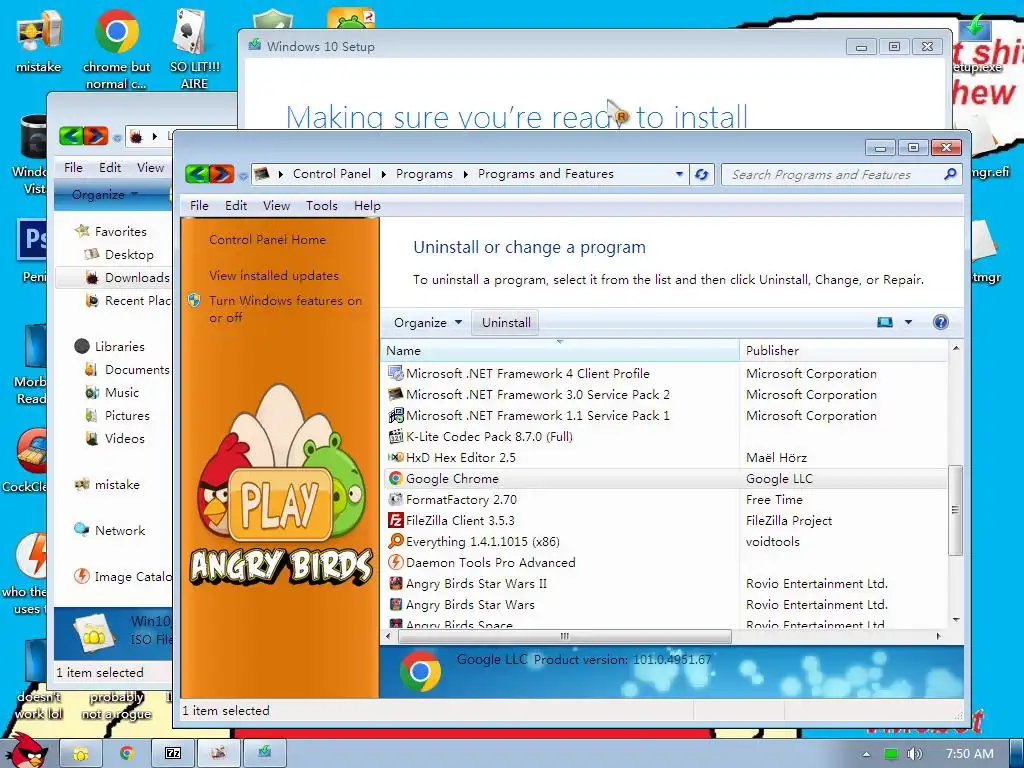
Task: Open the help question mark icon
Action: pos(940,322)
